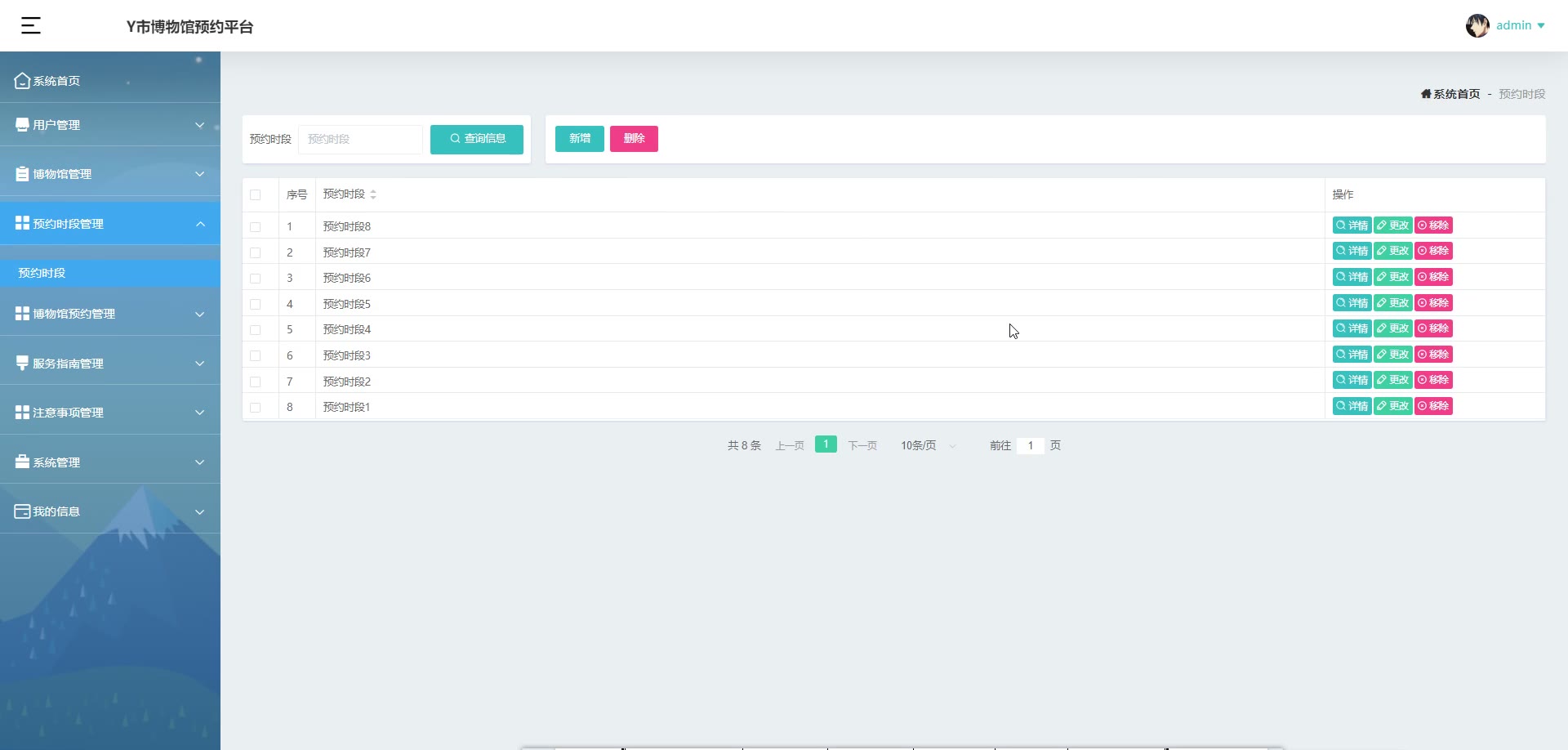The width and height of the screenshot is (1568, 750).
Task: Click 更改 for 预约时段4
Action: (x=1392, y=328)
